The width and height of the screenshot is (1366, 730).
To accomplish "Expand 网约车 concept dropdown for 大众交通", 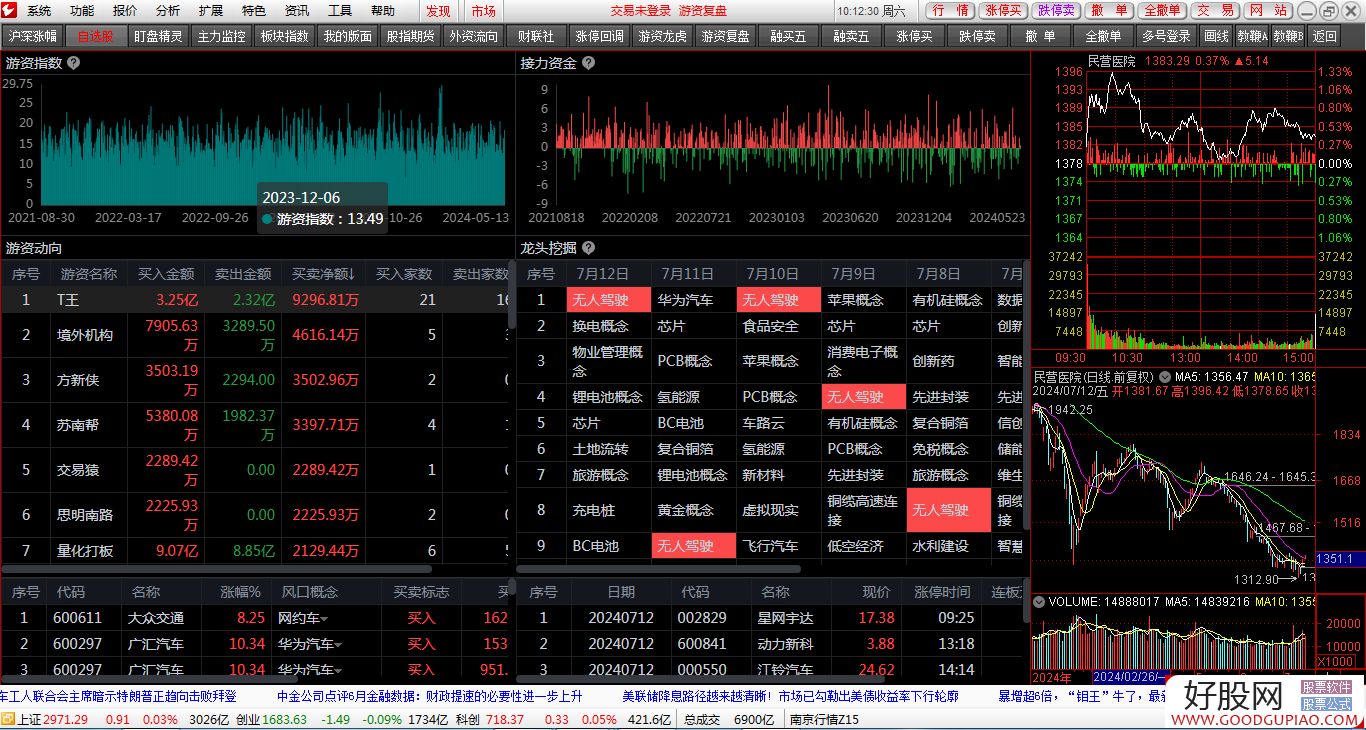I will [324, 619].
